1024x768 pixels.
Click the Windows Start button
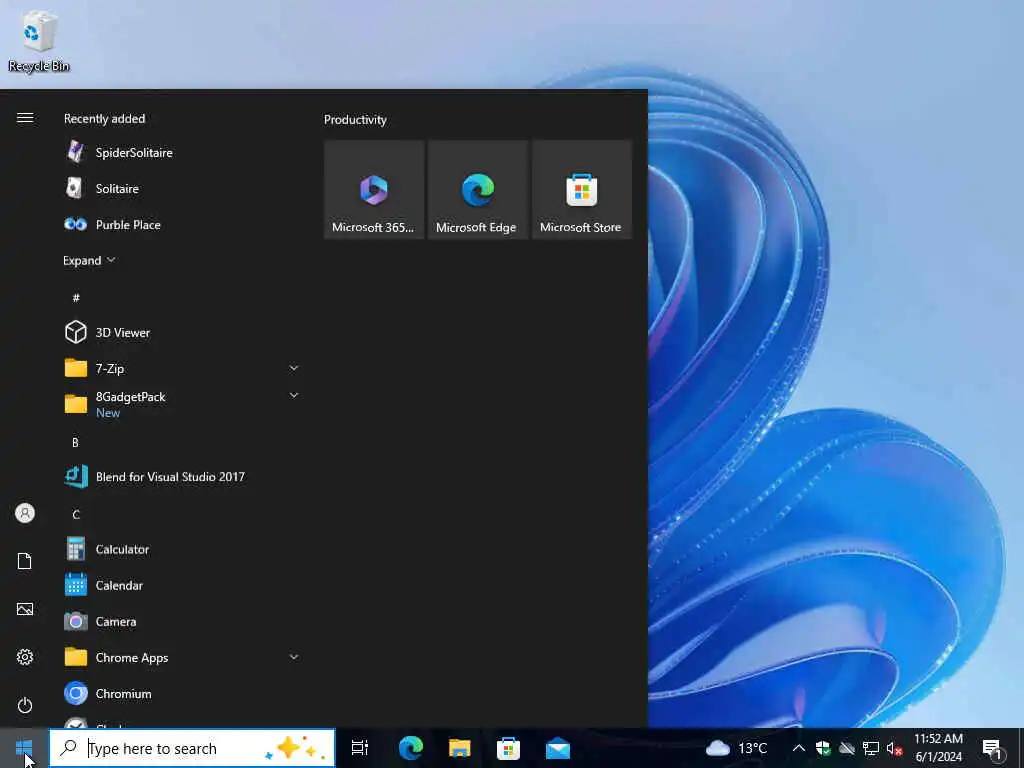(24, 748)
